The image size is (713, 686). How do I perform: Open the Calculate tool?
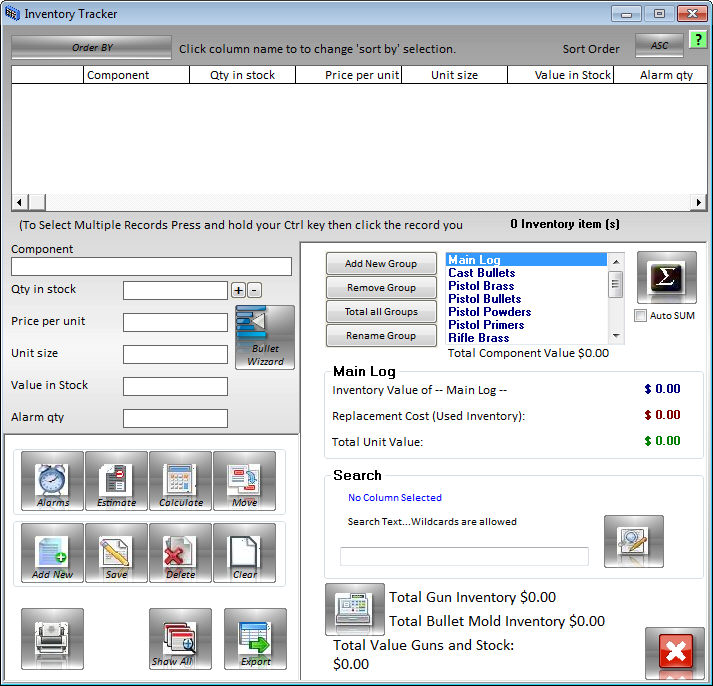181,481
